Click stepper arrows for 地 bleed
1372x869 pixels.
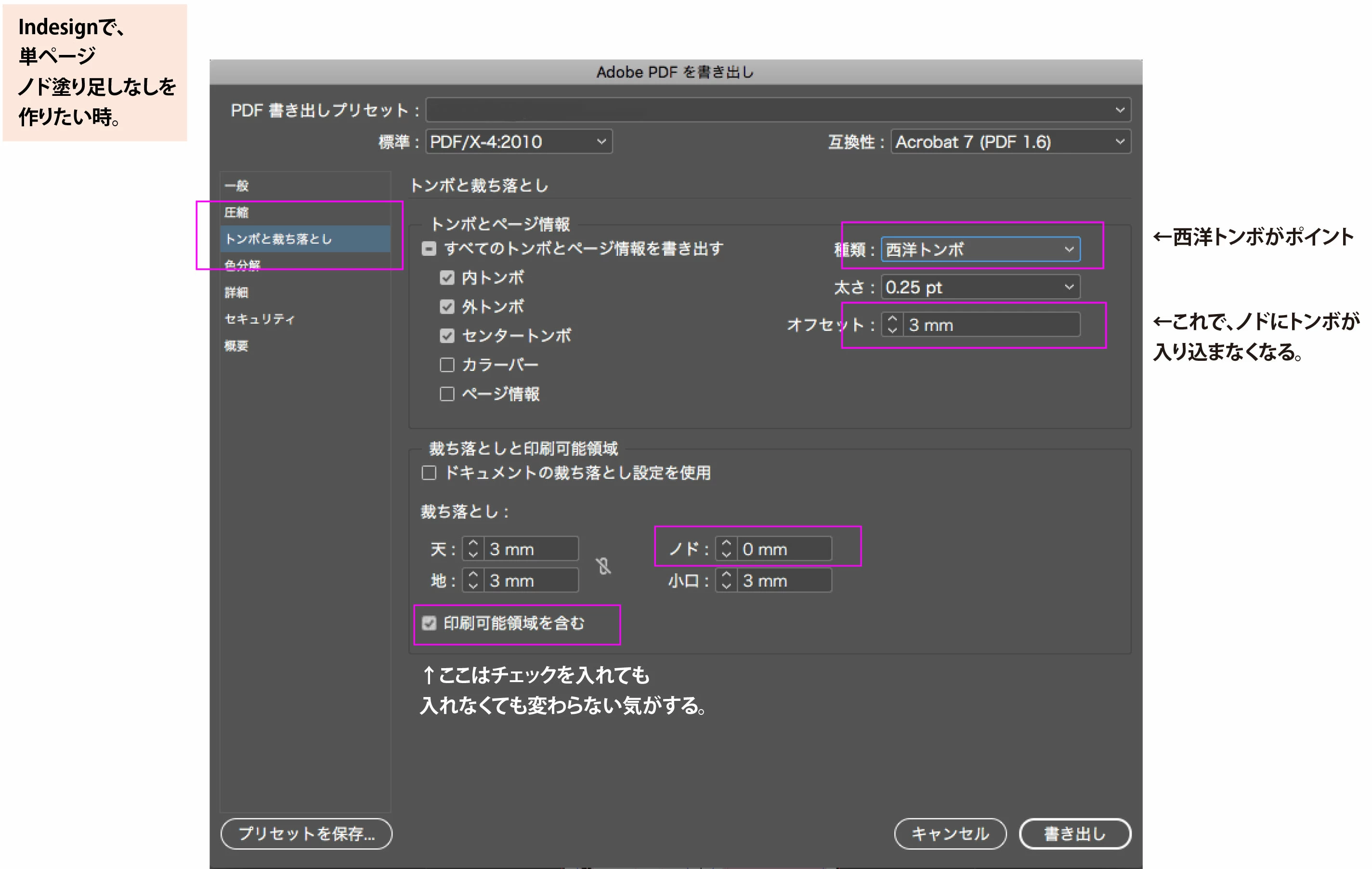click(473, 580)
